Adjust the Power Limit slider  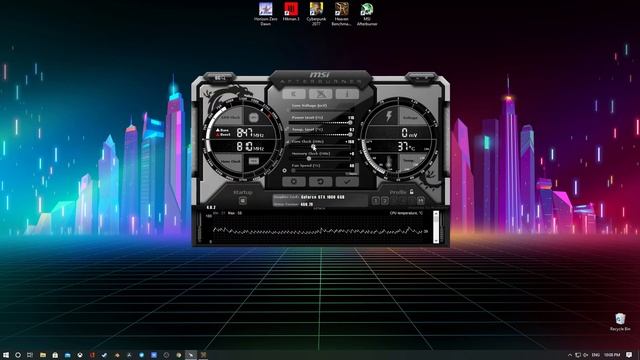coord(320,122)
